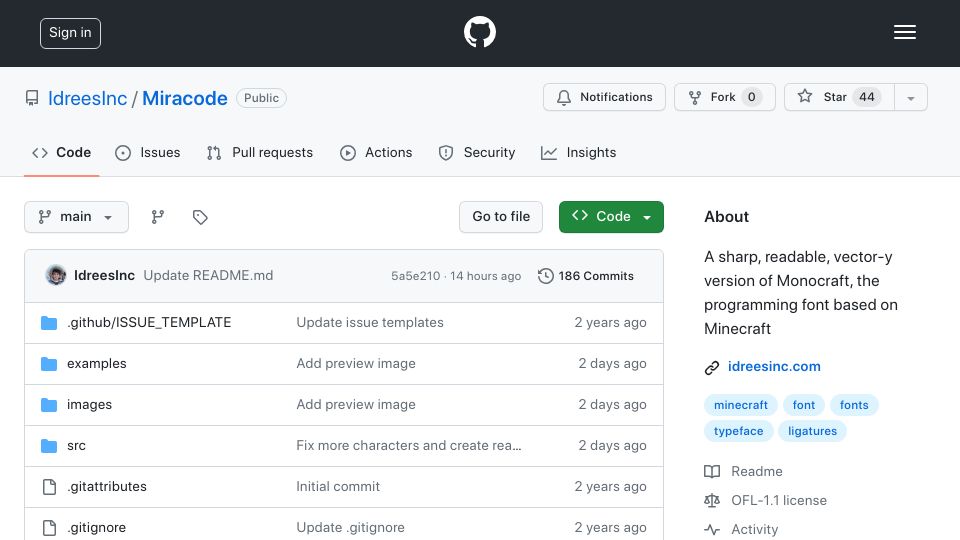This screenshot has height=540, width=960.
Task: Click the branches icon next to main
Action: point(158,217)
